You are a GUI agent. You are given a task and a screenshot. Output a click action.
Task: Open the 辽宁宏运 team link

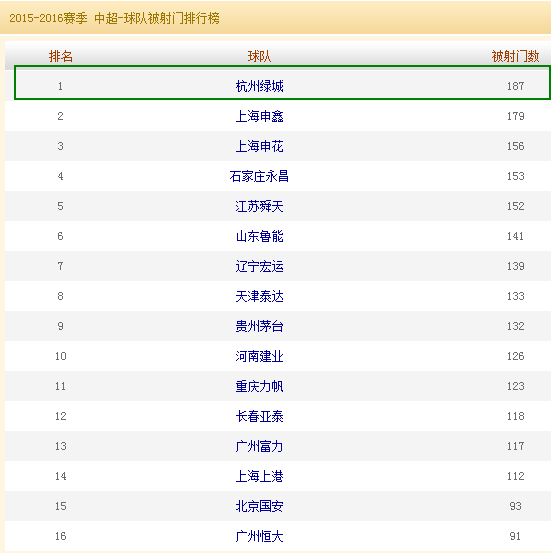[259, 266]
